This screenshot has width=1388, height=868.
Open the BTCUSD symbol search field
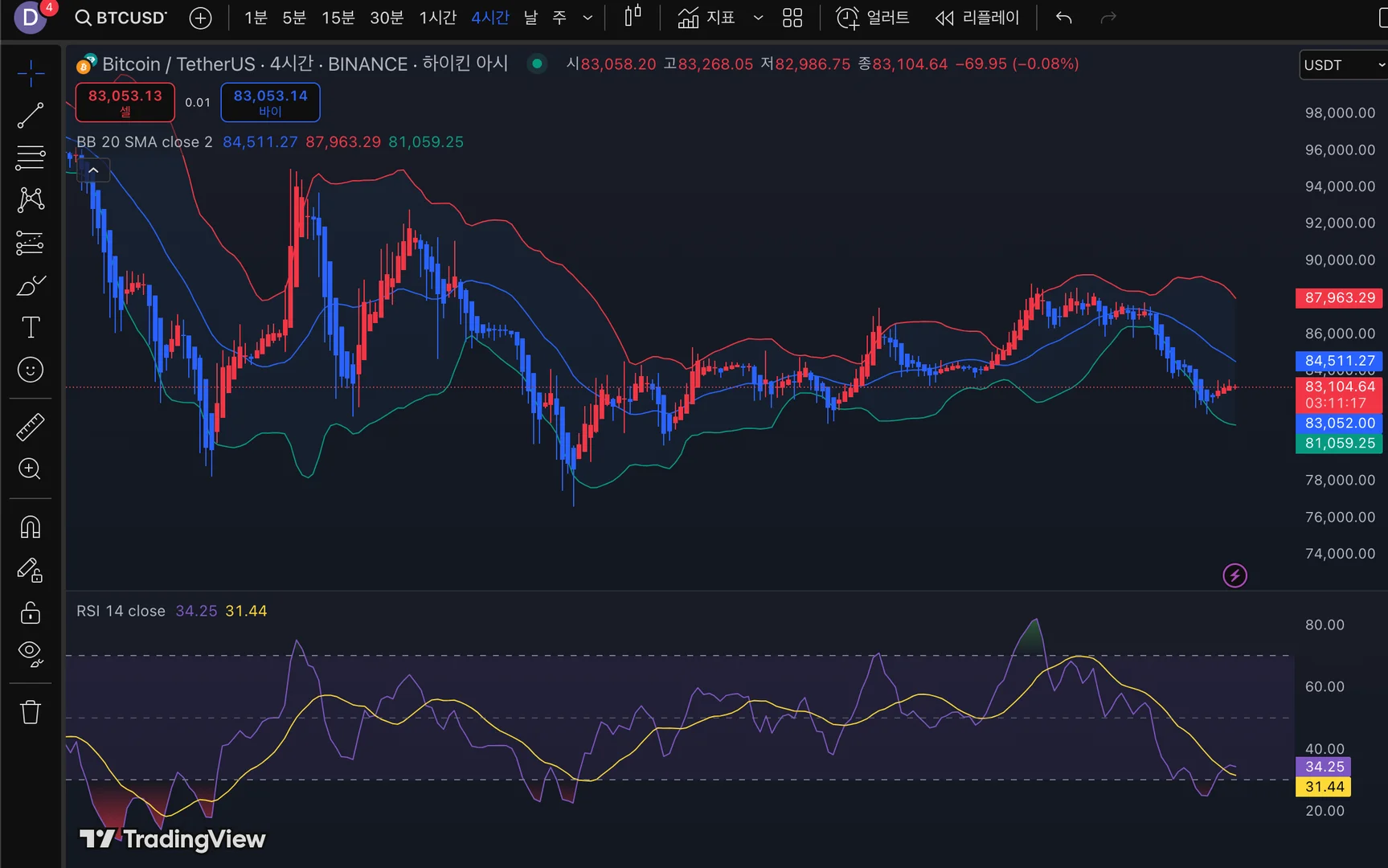click(x=121, y=18)
